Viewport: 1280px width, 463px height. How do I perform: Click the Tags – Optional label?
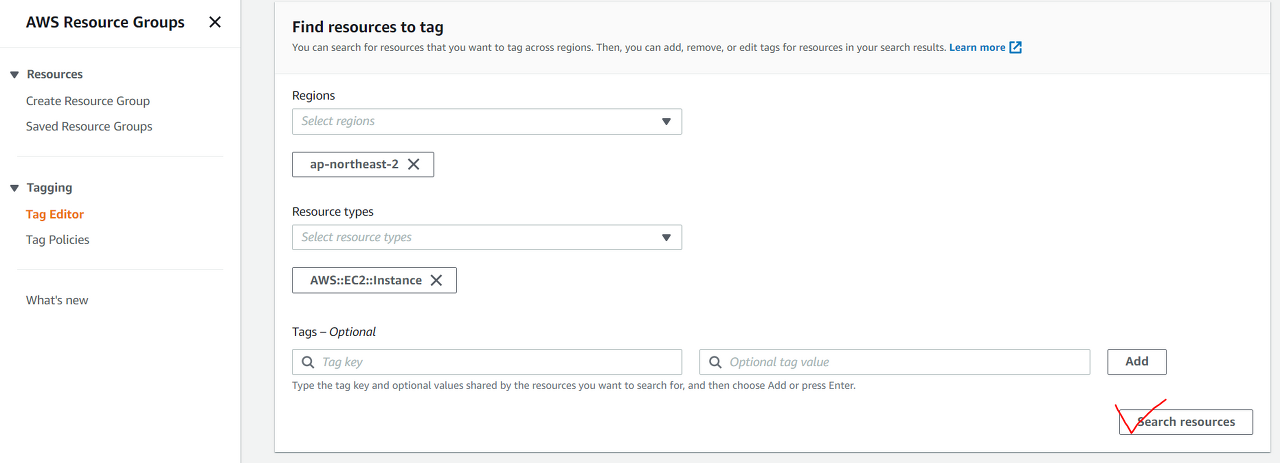[x=334, y=331]
